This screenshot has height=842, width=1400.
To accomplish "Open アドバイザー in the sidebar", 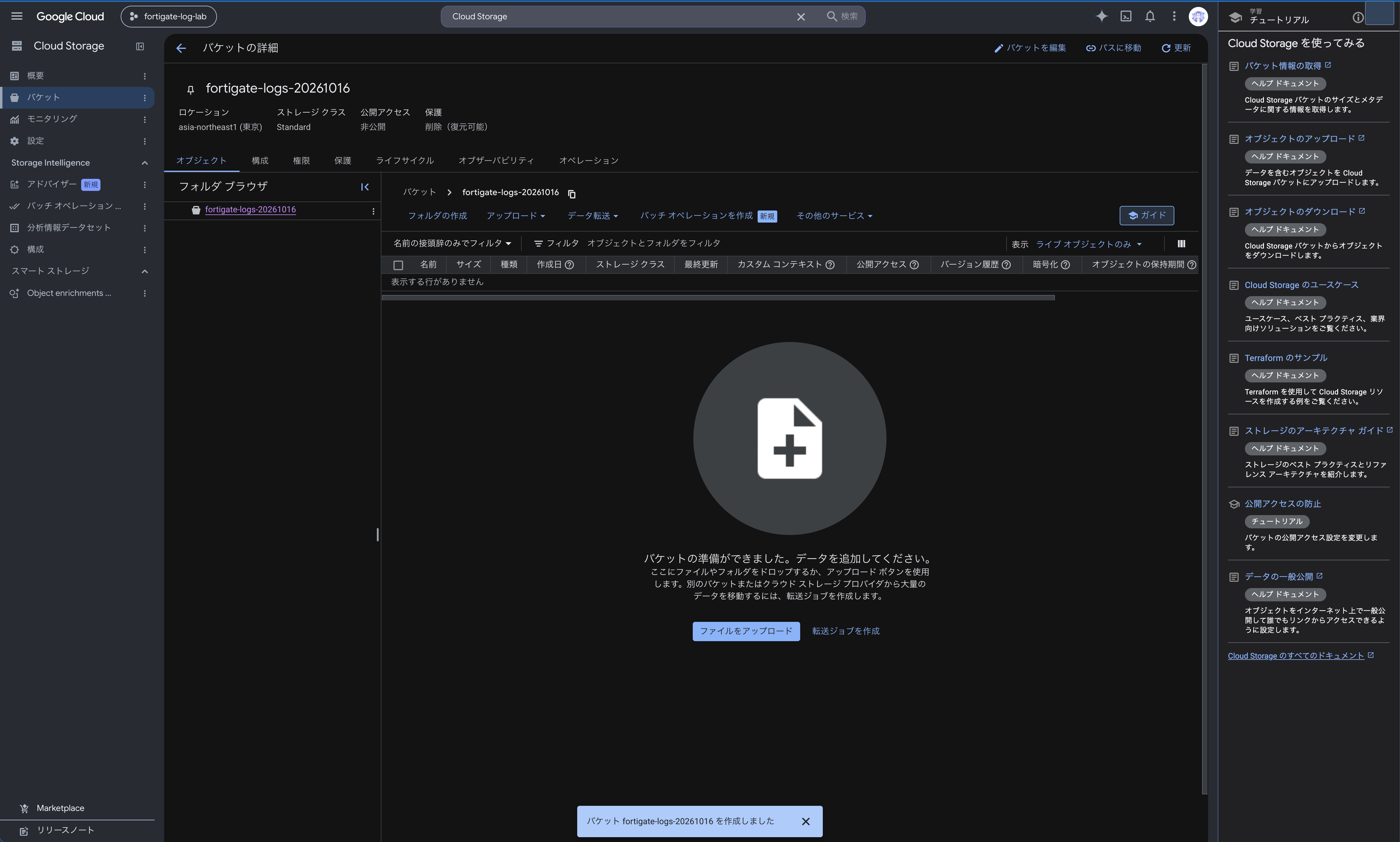I will [x=52, y=184].
